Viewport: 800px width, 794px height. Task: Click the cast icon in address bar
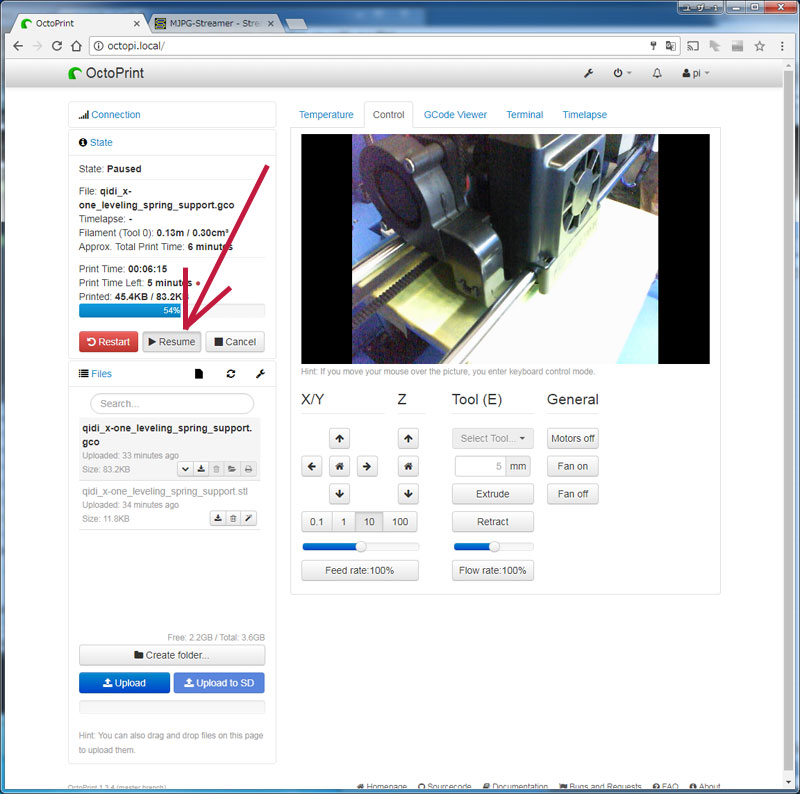click(x=692, y=46)
